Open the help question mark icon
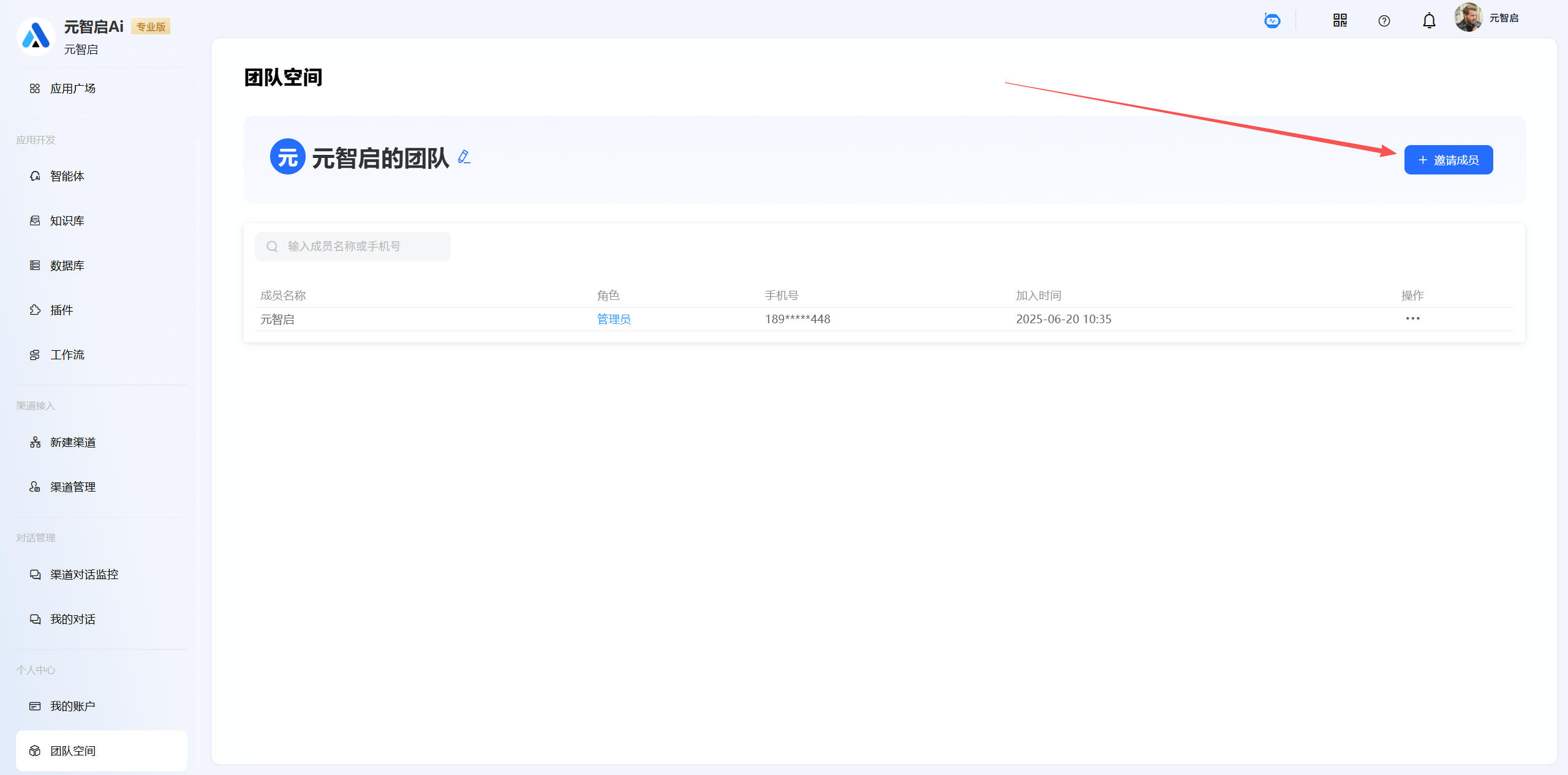1568x775 pixels. tap(1384, 21)
